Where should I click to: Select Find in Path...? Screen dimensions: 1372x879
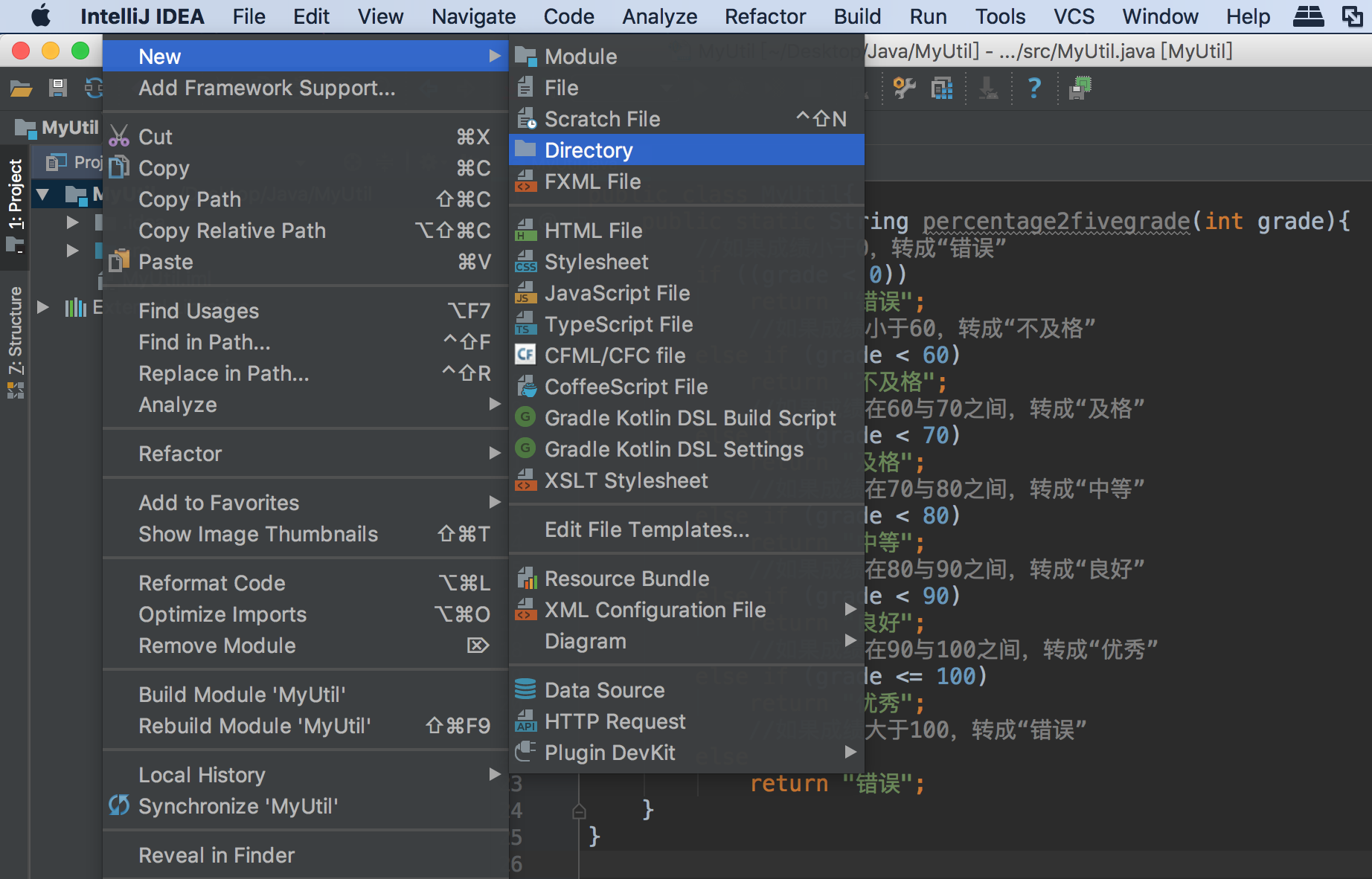pyautogui.click(x=305, y=342)
